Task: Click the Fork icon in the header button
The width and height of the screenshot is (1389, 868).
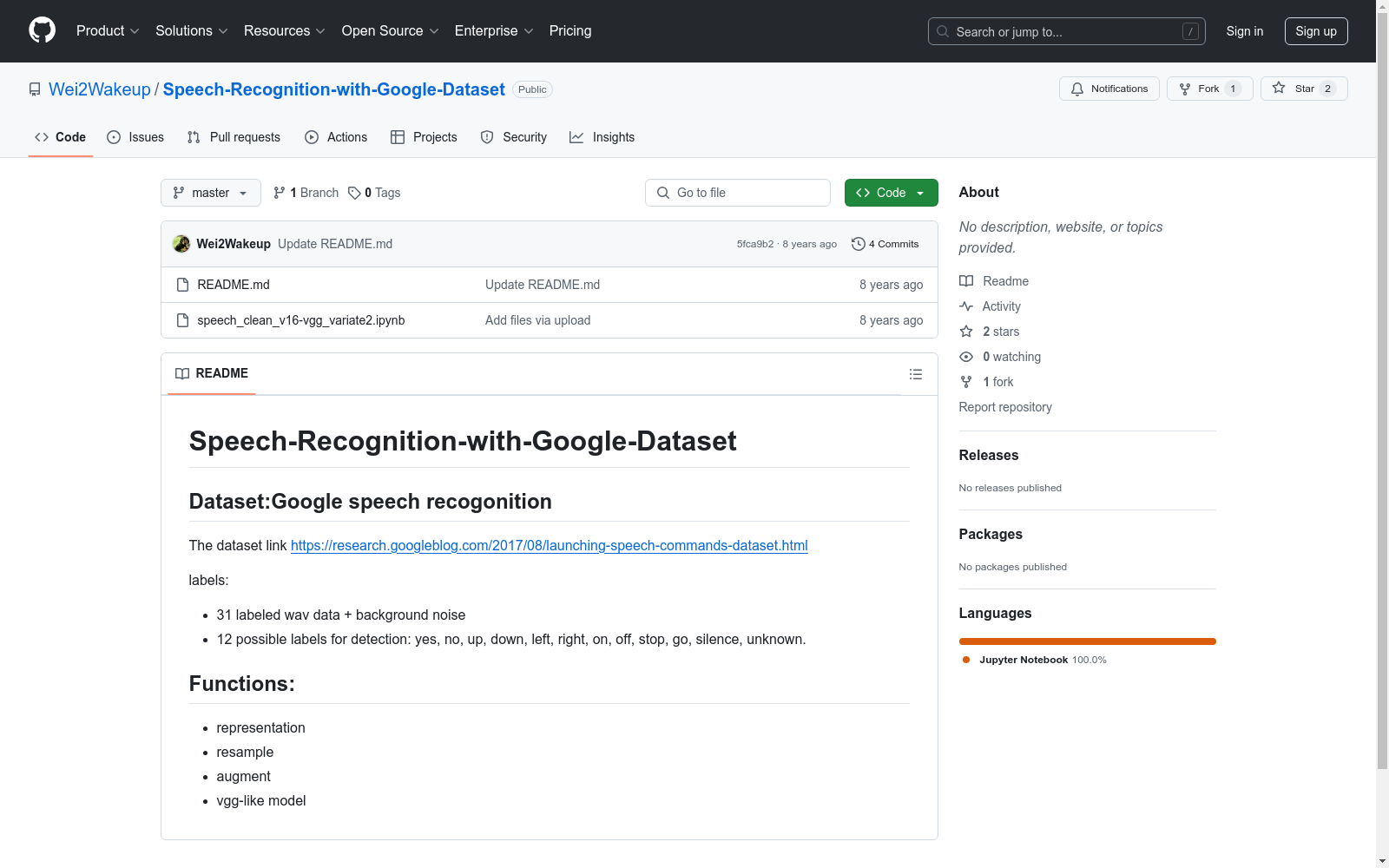Action: point(1185,89)
